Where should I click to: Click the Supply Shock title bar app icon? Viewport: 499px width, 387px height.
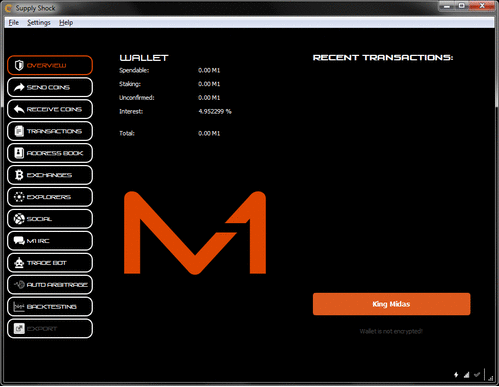9,8
